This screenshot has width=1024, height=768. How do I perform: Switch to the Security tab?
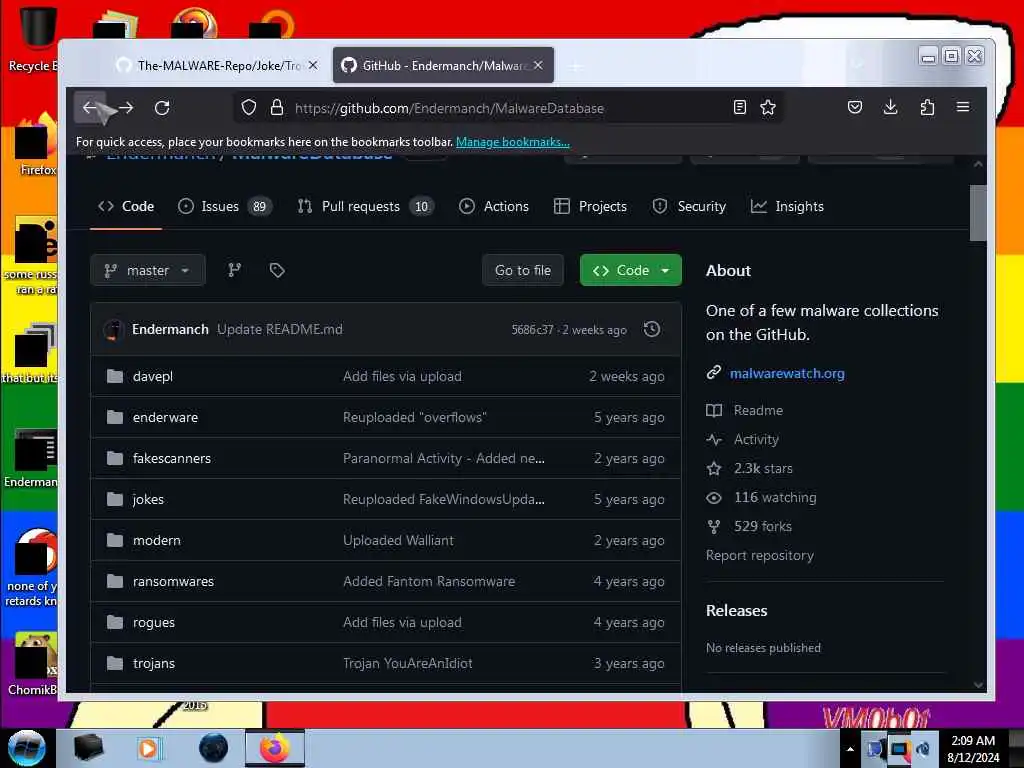[x=689, y=206]
